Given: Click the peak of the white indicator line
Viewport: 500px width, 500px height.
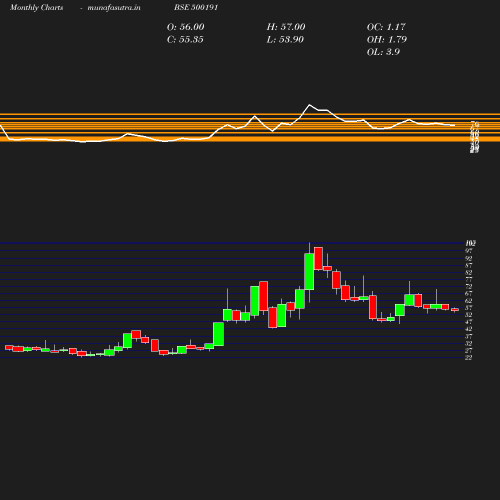Looking at the screenshot, I should [309, 105].
